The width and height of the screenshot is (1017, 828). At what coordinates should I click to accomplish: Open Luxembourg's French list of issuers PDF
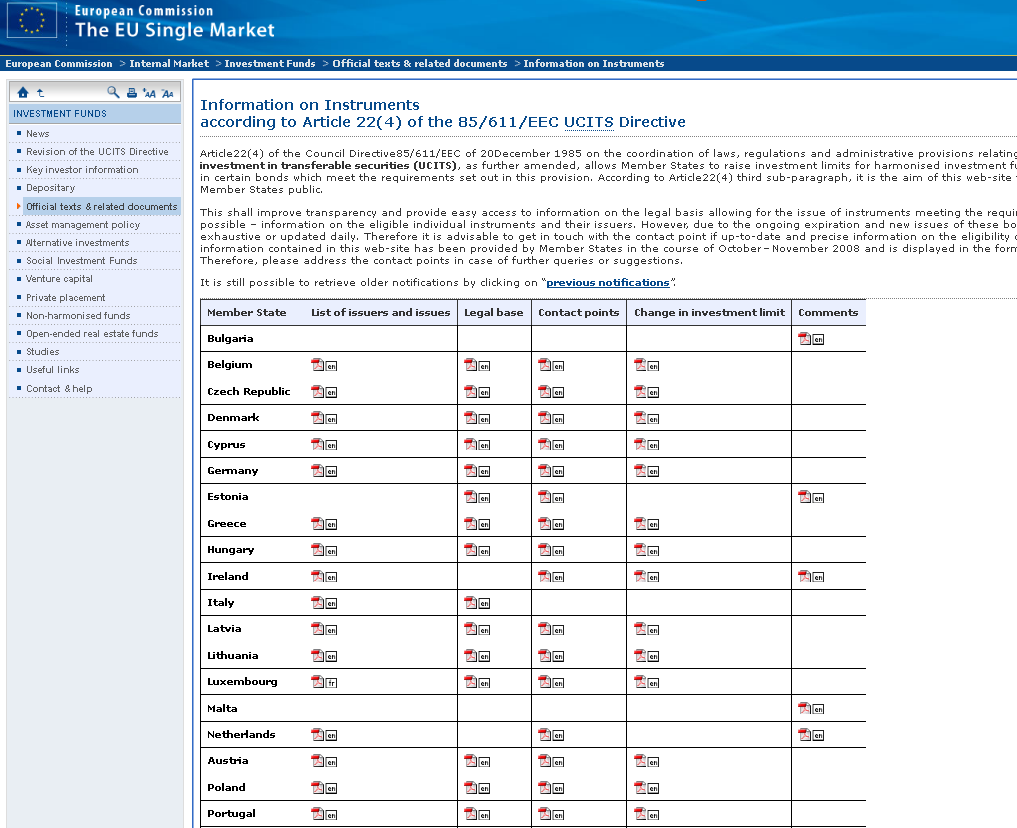tap(318, 682)
